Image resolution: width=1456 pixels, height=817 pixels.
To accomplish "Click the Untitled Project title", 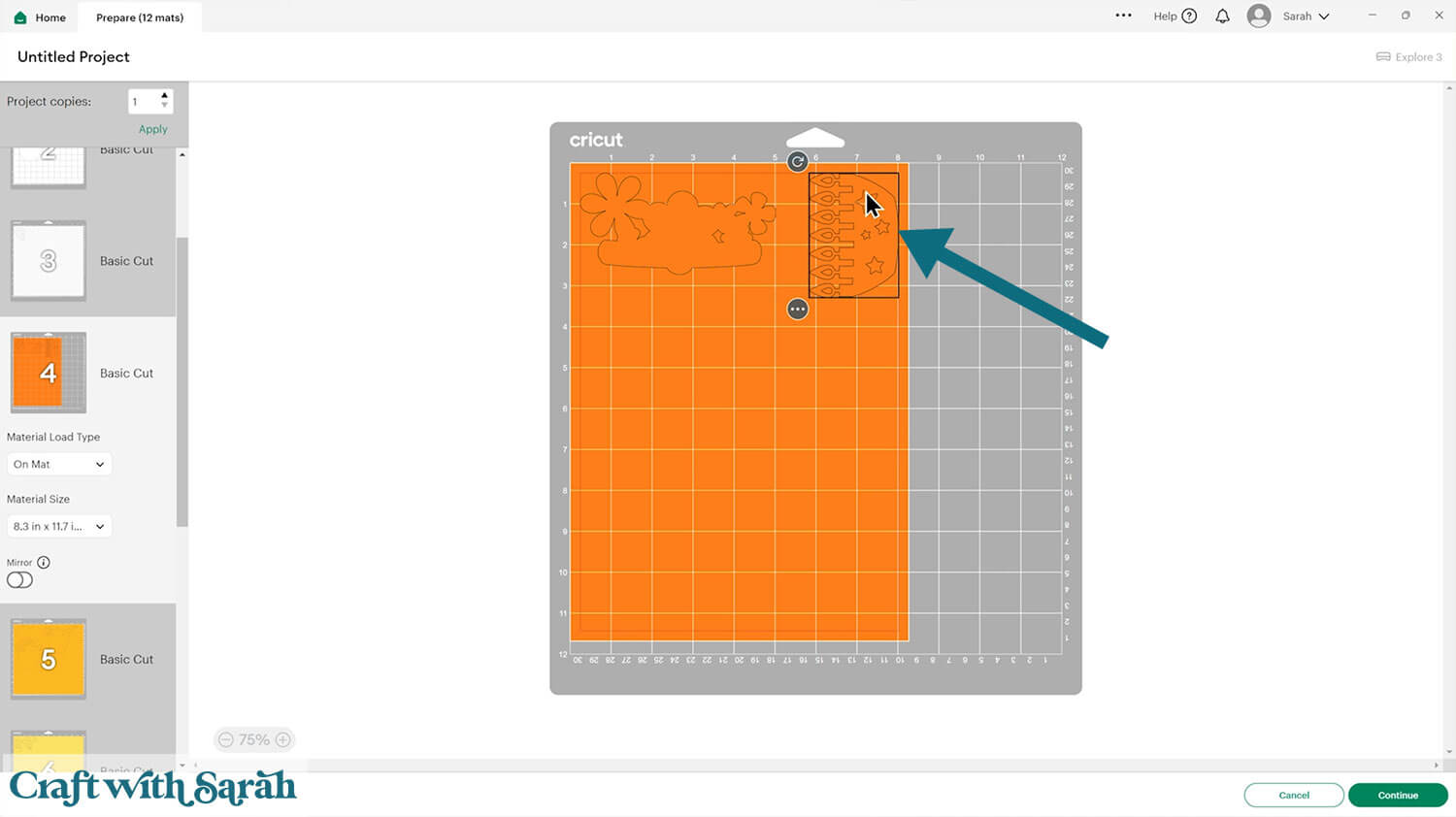I will coord(74,56).
